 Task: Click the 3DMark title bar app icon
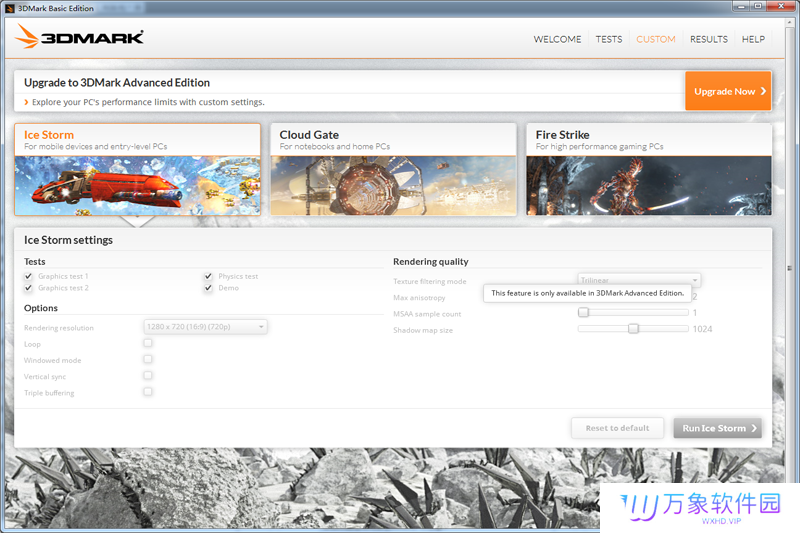pyautogui.click(x=10, y=8)
